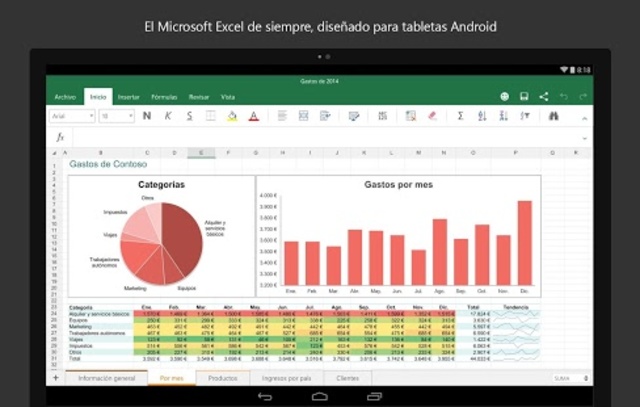Click the Gastos de Contoso title cell

(x=108, y=164)
